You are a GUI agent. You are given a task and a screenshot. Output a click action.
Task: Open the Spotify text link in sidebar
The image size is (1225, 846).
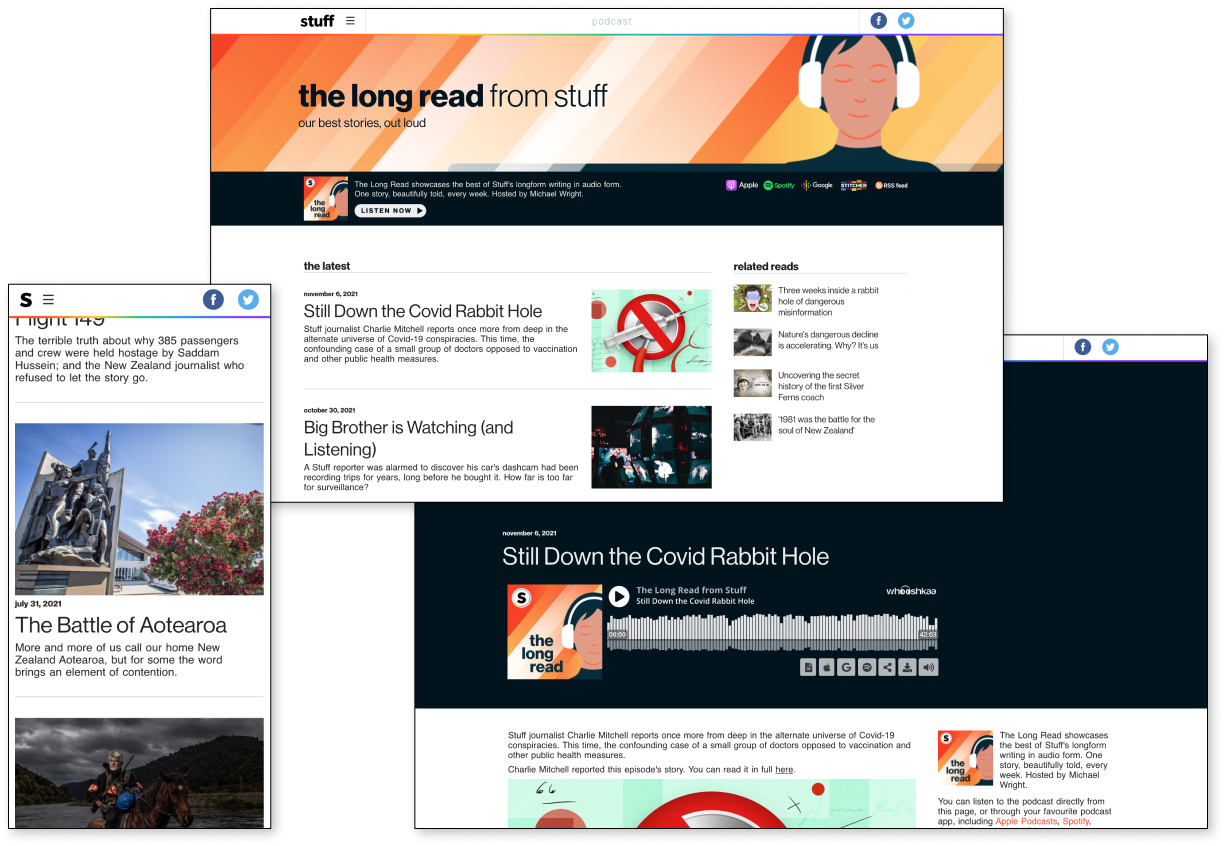[1075, 821]
